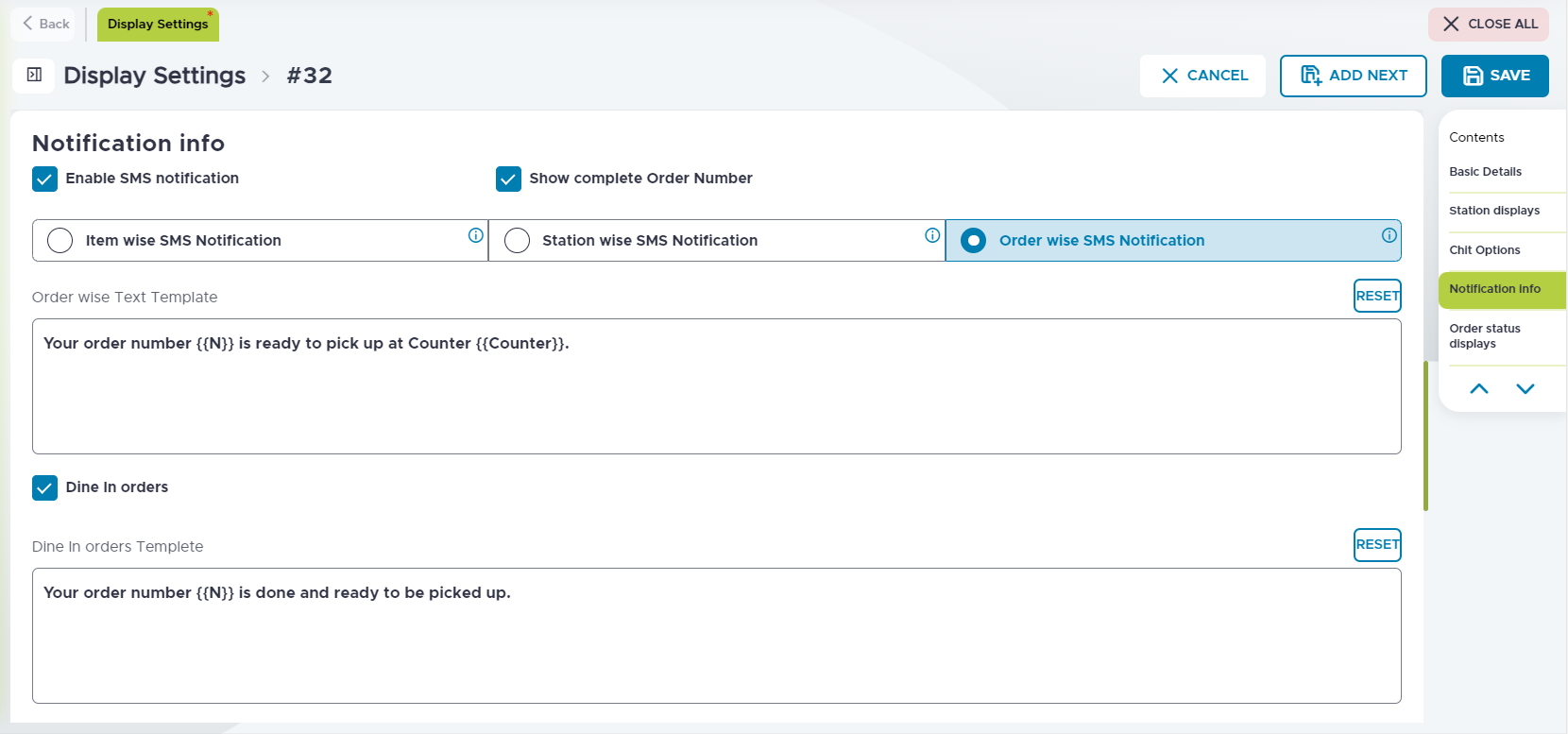Toggle the sidebar panel icon beside Display Settings
Image resolution: width=1568 pixels, height=734 pixels.
[x=34, y=76]
